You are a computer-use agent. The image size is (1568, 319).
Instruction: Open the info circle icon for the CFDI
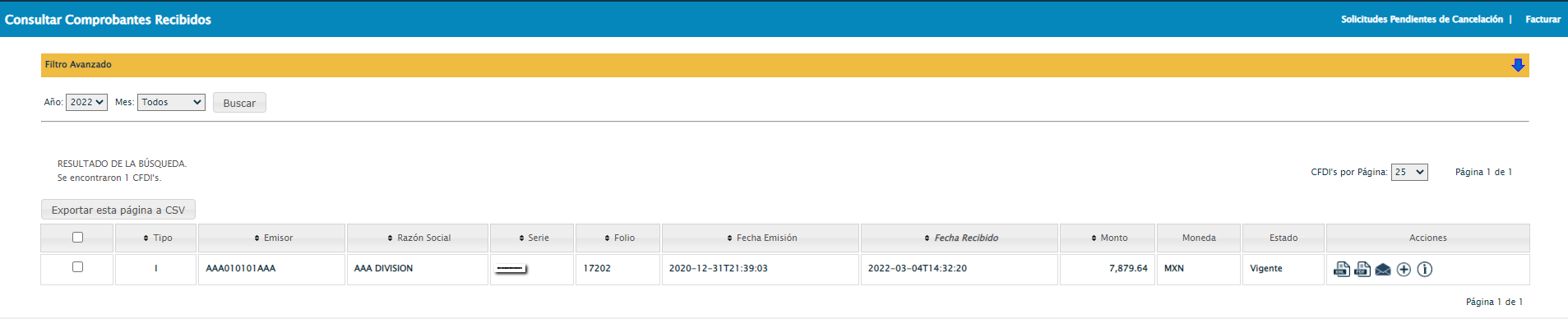[x=1425, y=270]
